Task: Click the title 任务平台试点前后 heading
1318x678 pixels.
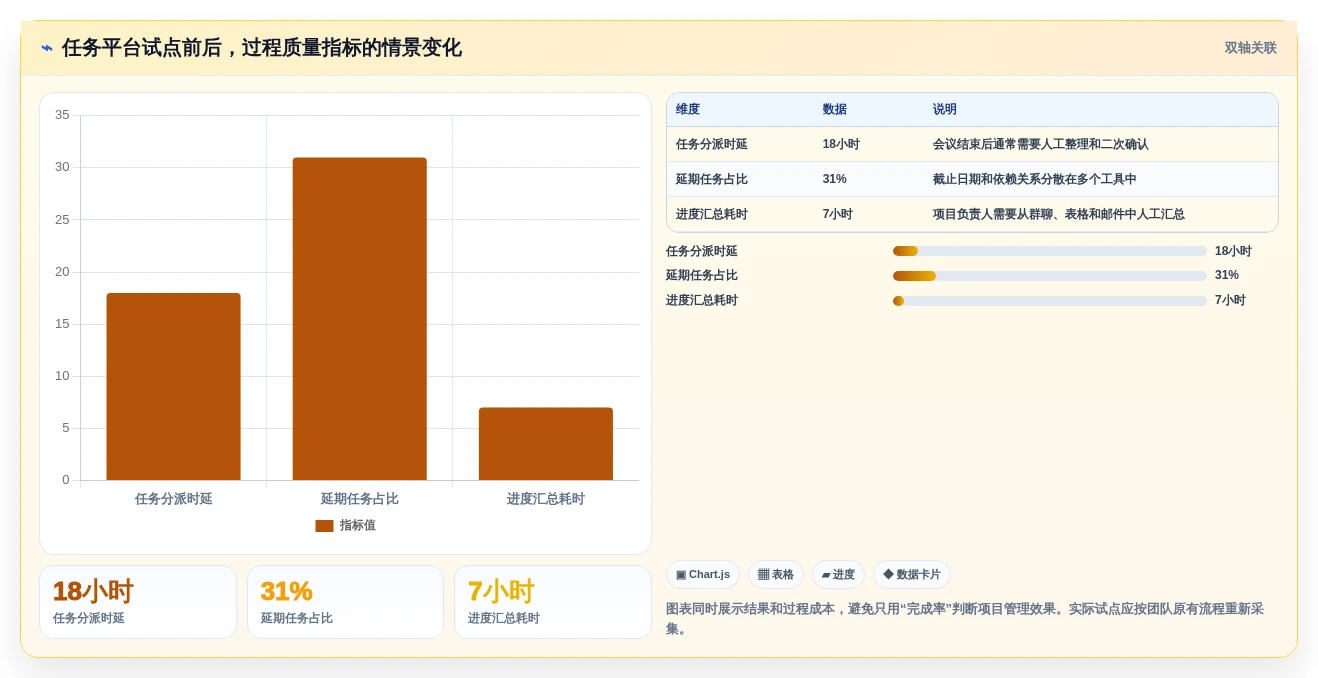Action: tap(262, 48)
